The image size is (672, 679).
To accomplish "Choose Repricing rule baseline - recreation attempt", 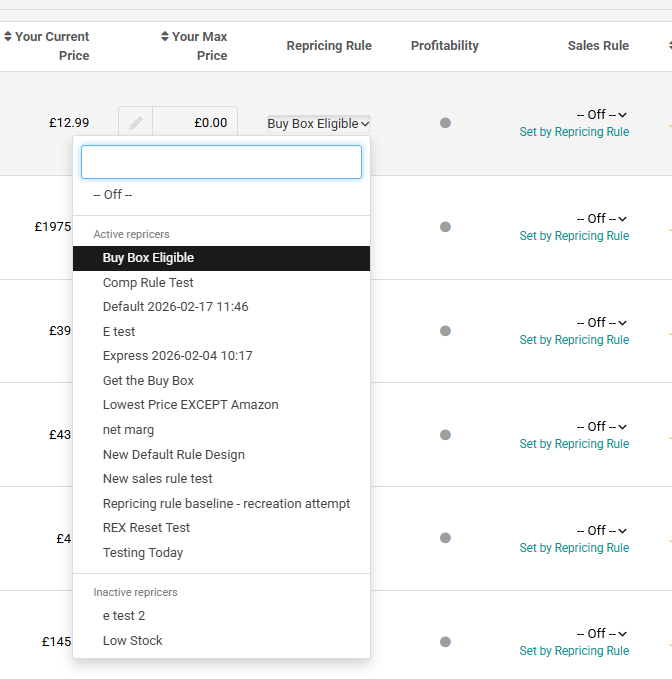I will [x=221, y=504].
